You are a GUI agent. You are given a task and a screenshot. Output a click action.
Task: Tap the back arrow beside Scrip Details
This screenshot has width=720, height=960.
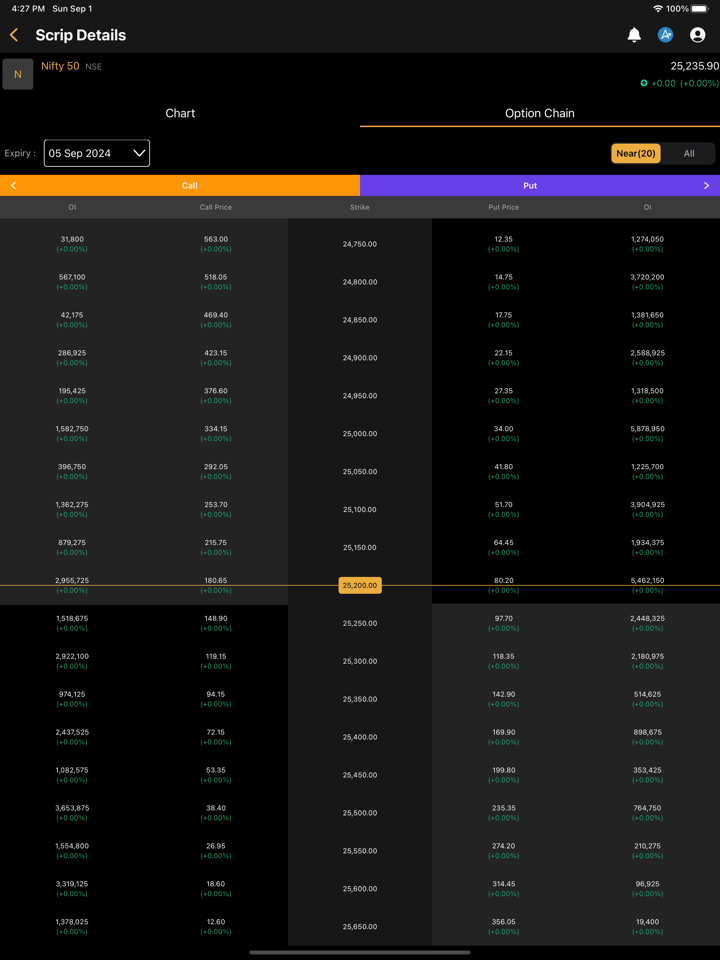14,35
